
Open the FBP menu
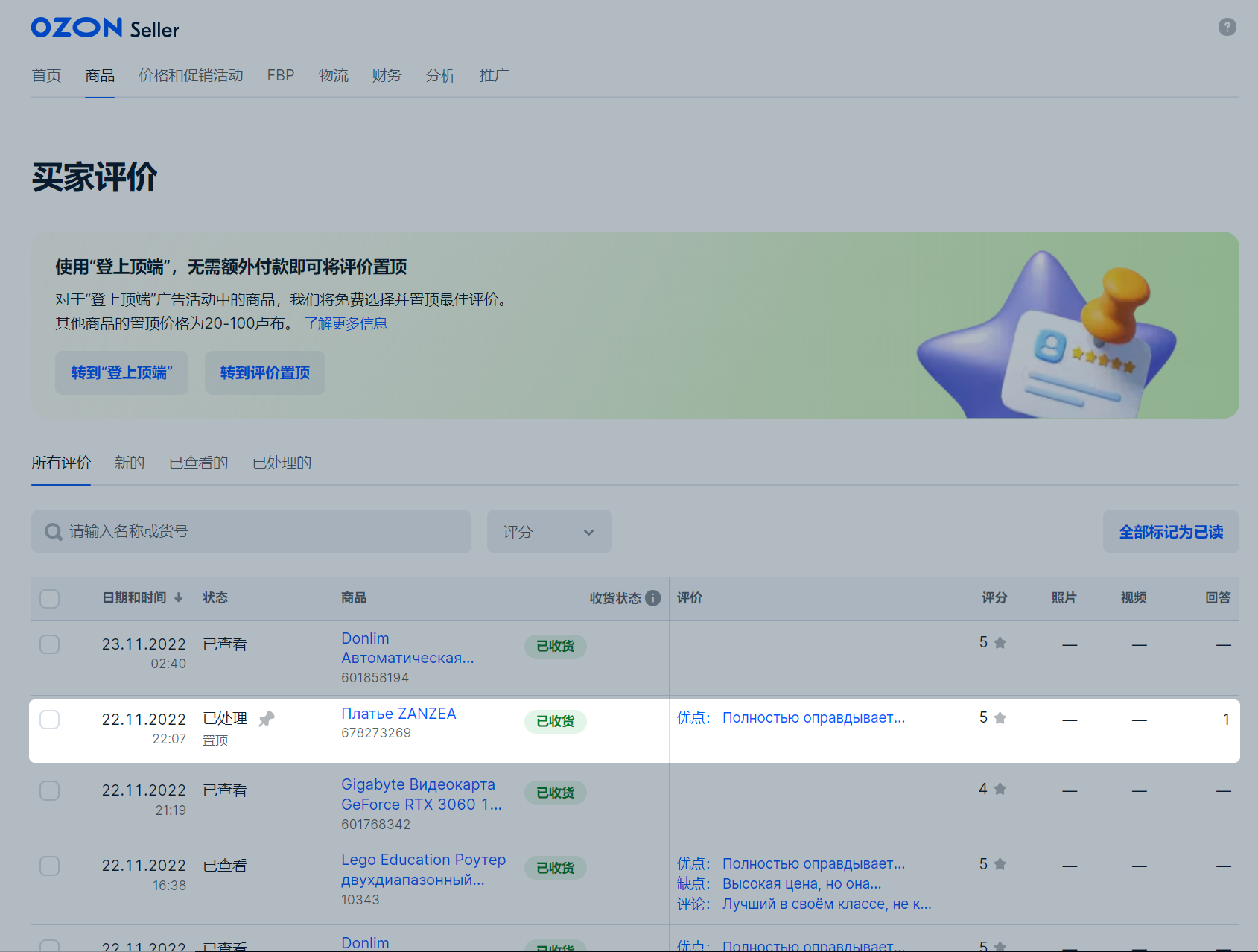[281, 75]
